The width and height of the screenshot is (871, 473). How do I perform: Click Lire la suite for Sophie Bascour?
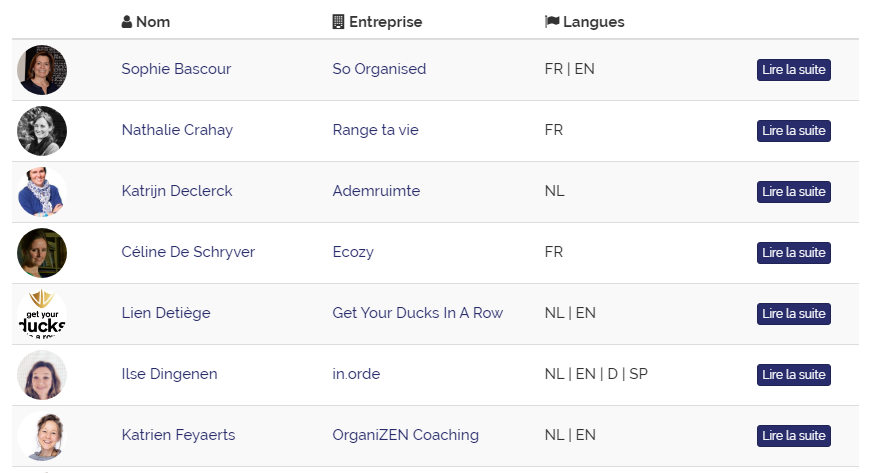(793, 70)
